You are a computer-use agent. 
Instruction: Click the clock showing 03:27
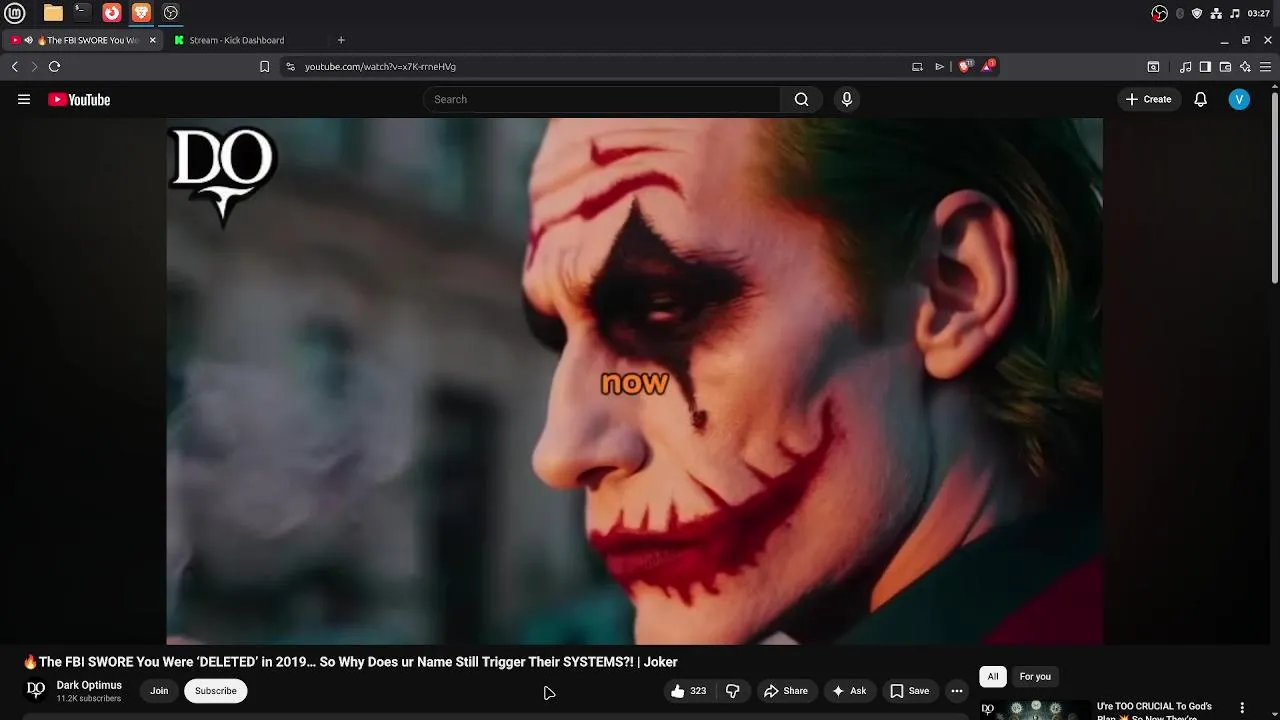(1259, 13)
